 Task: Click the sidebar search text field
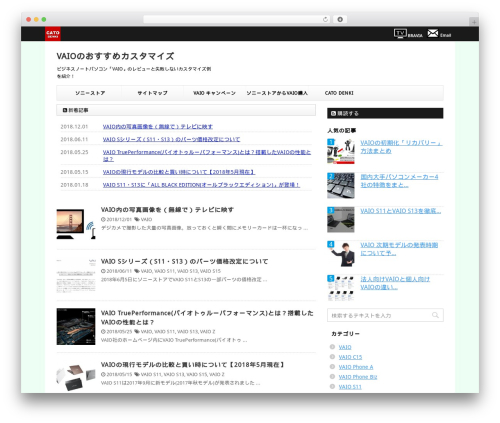pos(385,315)
